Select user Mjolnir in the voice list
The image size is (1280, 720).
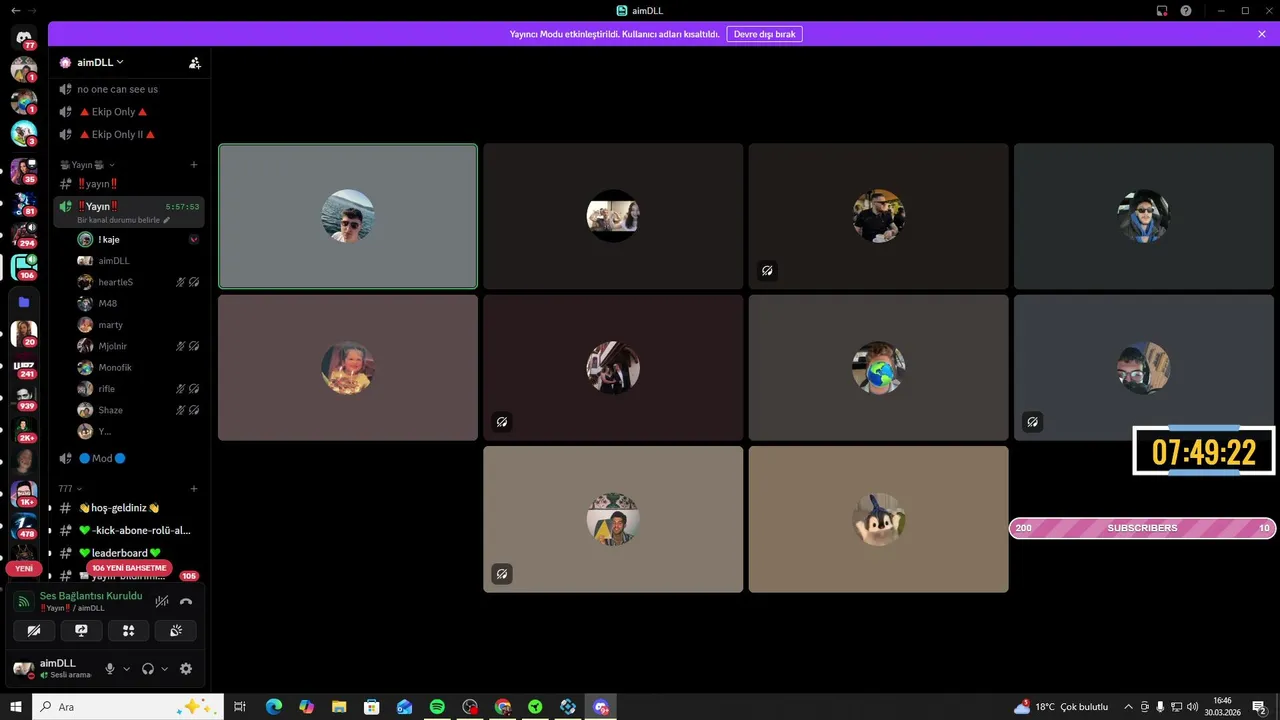tap(138, 346)
